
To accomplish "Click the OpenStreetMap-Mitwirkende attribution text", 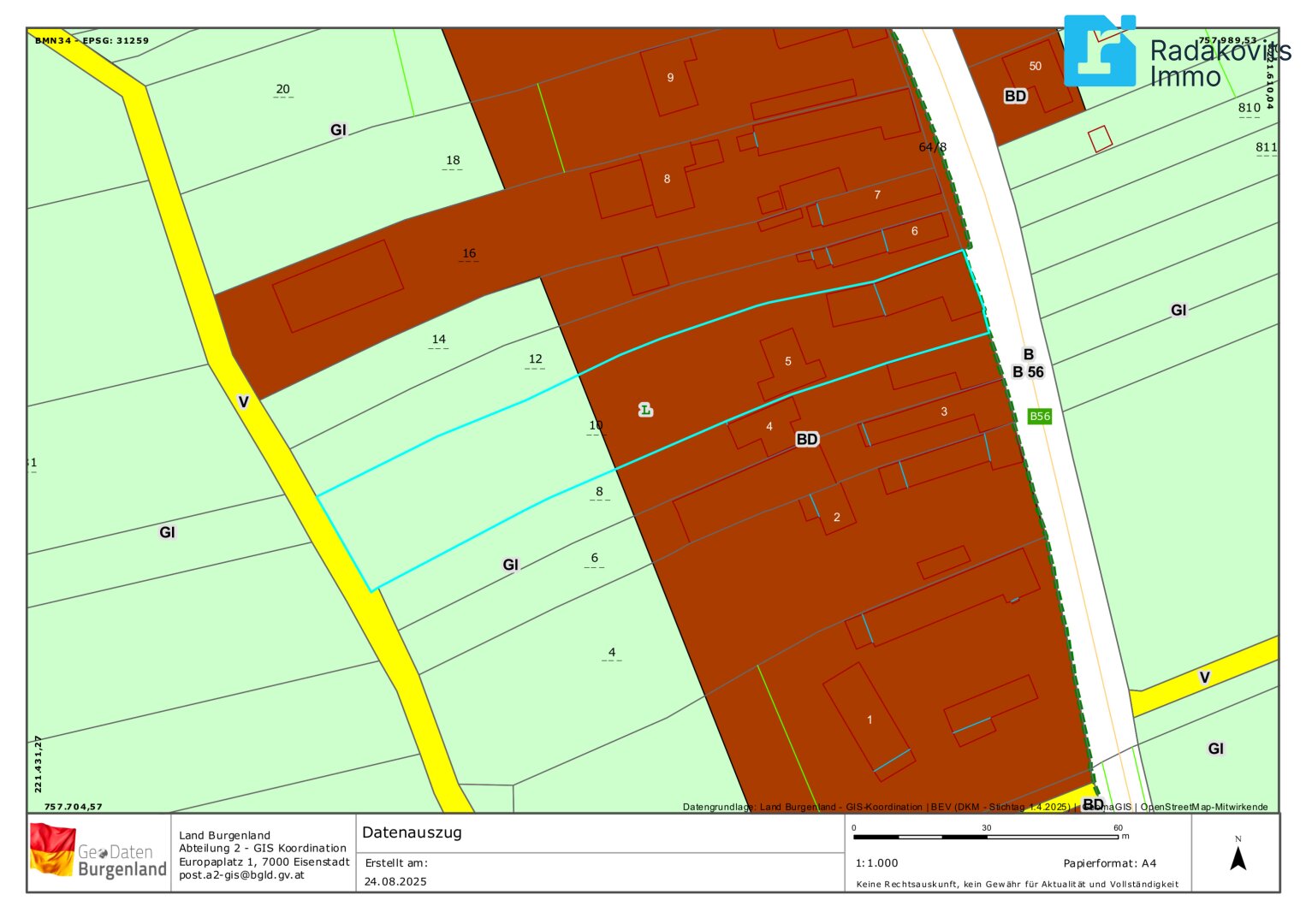I will 1204,807.
